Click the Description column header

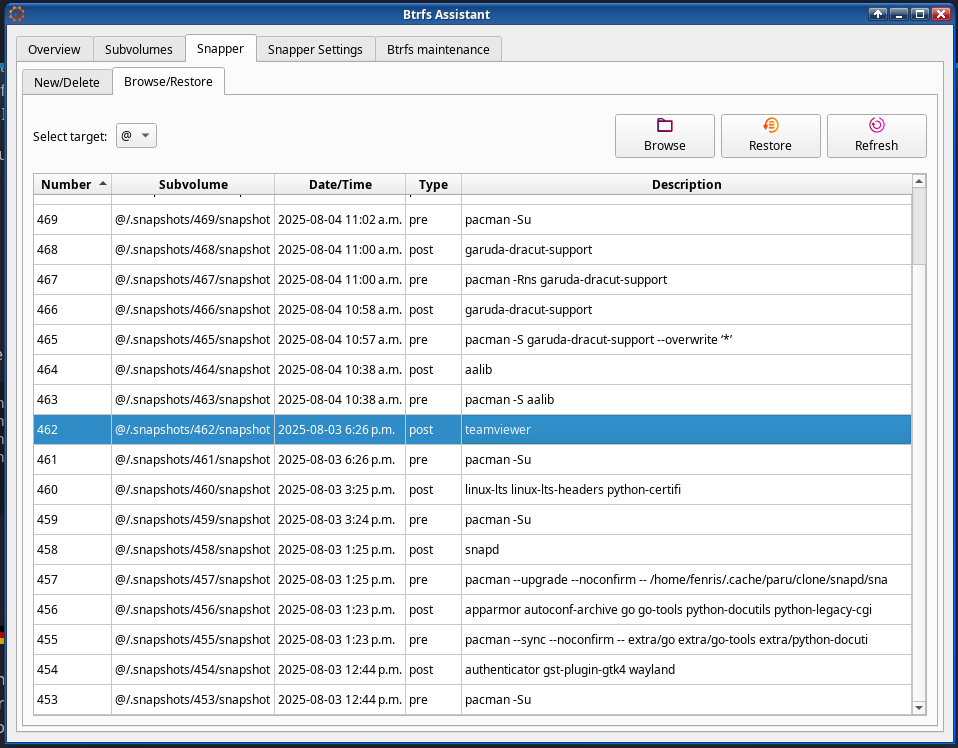tap(686, 184)
